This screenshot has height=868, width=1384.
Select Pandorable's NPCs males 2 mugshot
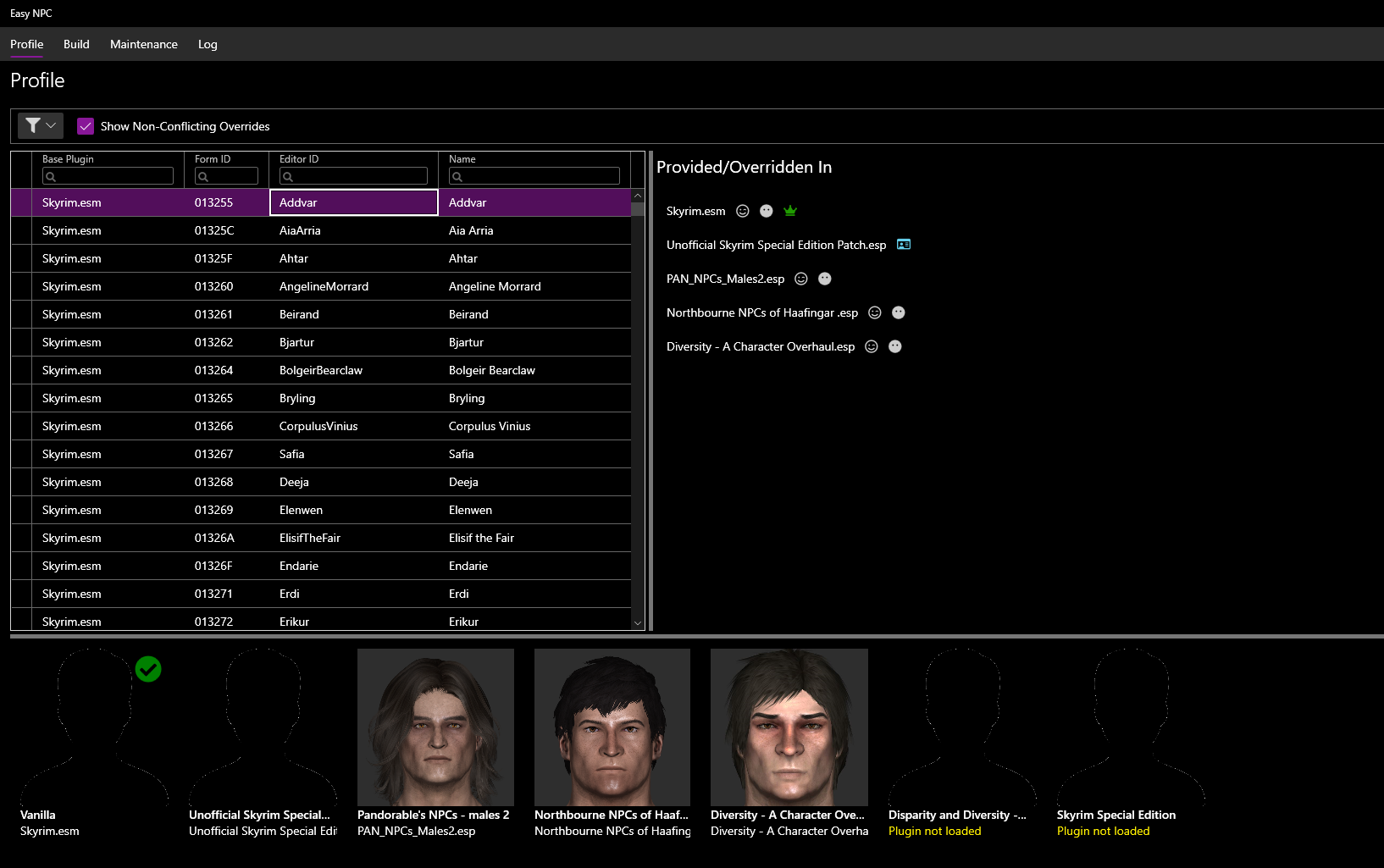tap(435, 727)
